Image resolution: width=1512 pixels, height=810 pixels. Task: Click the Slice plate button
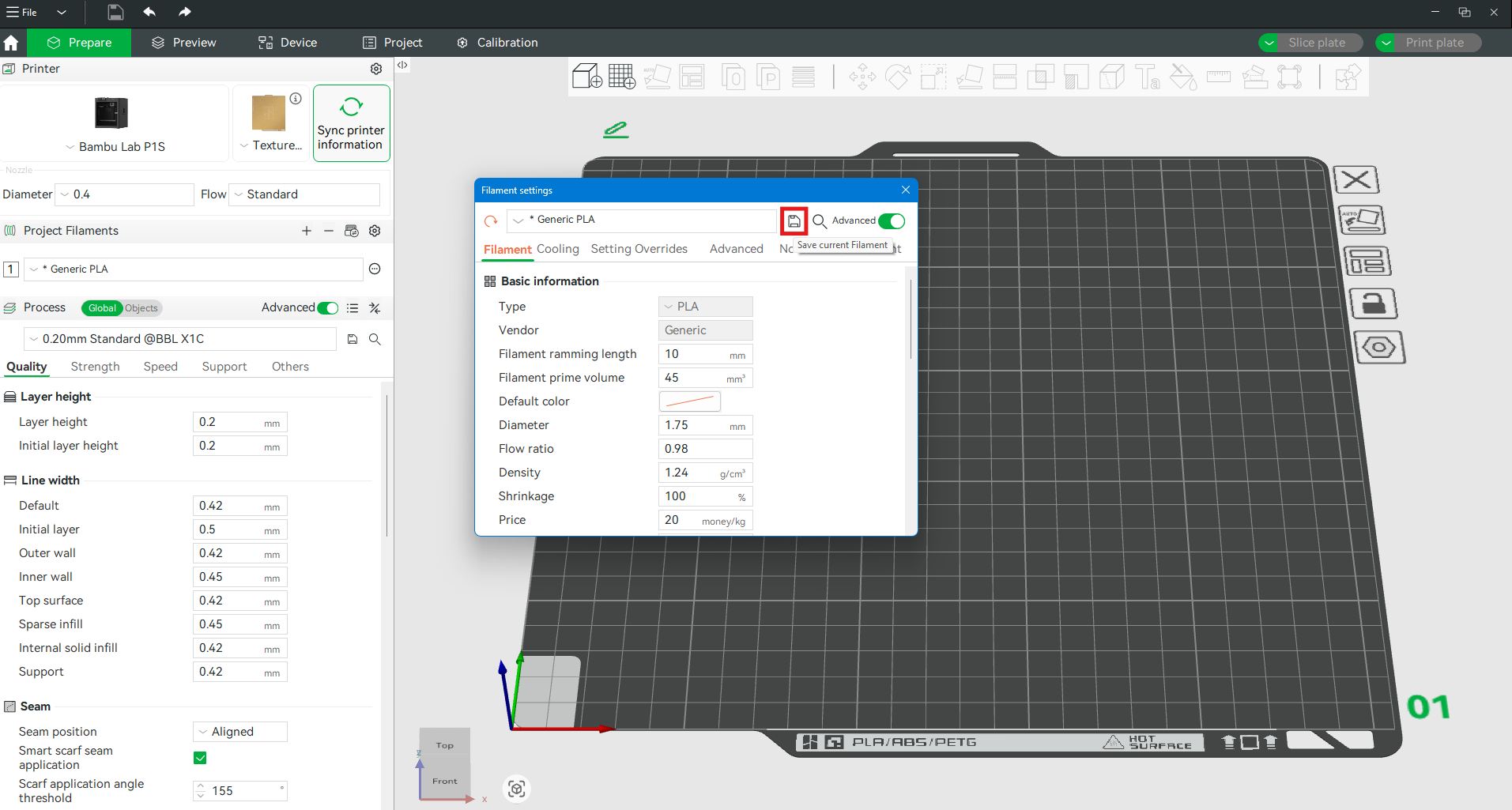pyautogui.click(x=1316, y=43)
